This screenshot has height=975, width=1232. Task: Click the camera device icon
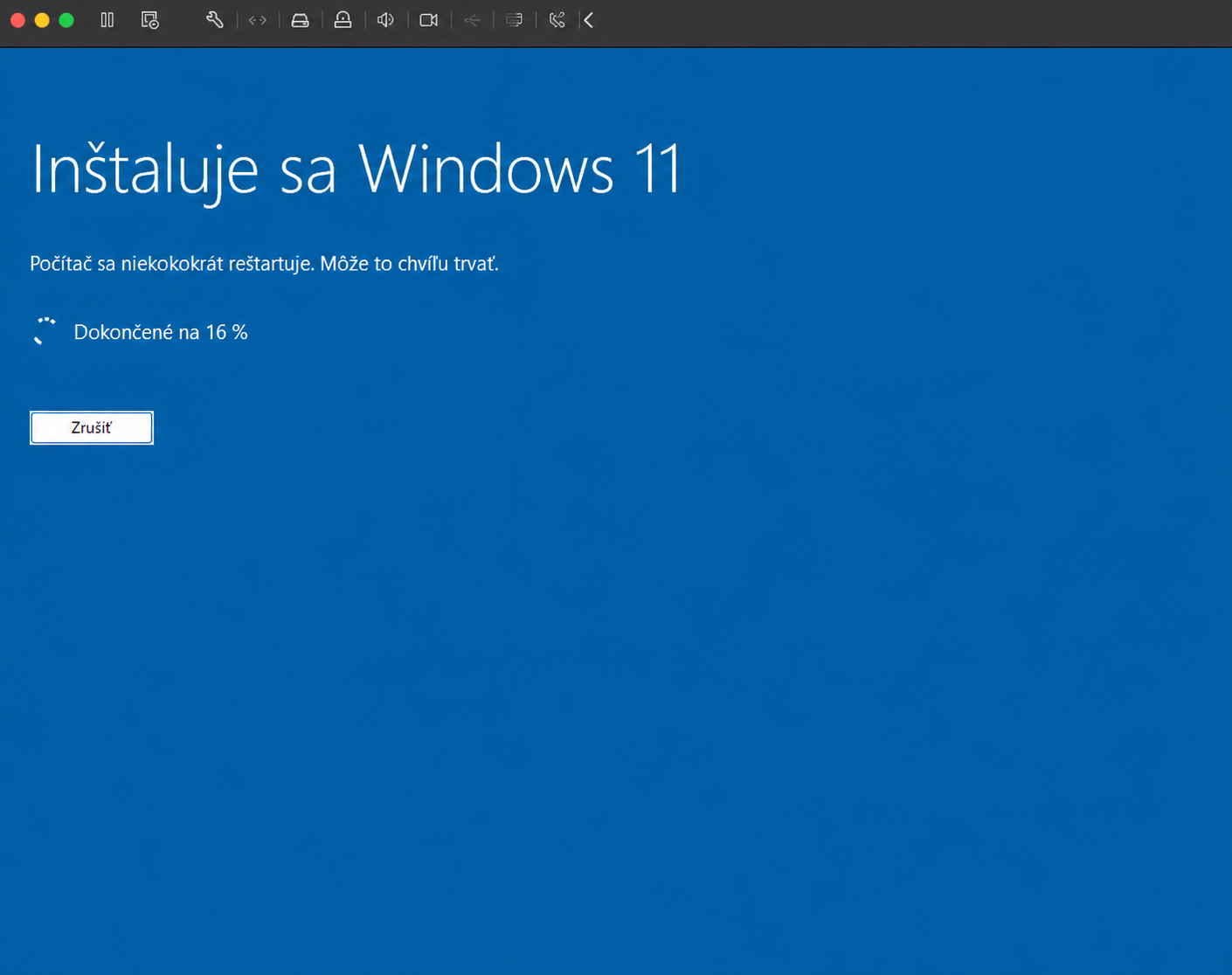[428, 20]
